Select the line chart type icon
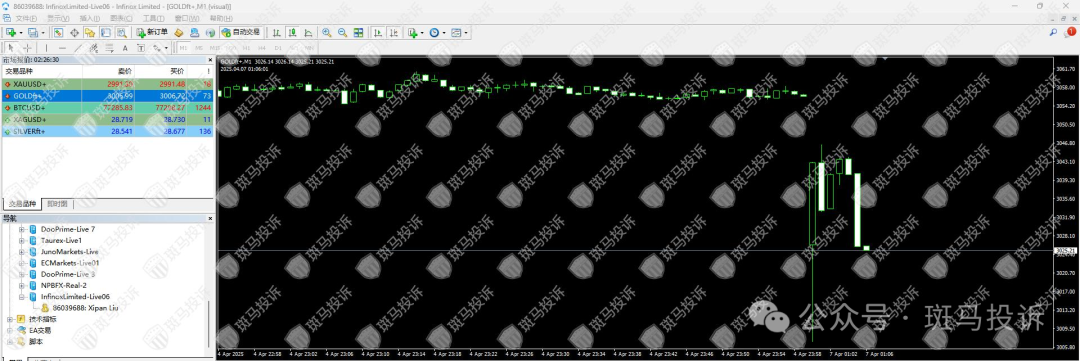Image resolution: width=1080 pixels, height=361 pixels. pos(307,32)
